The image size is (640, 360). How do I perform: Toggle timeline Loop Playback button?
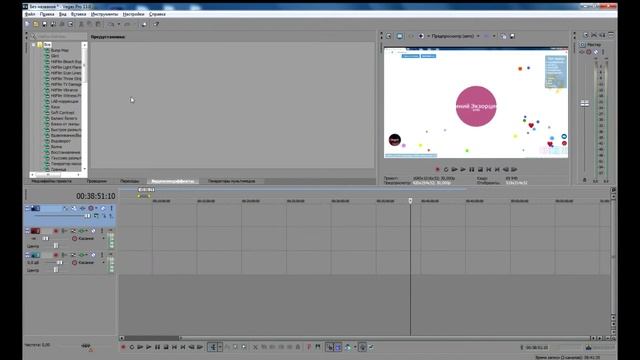[x=132, y=347]
